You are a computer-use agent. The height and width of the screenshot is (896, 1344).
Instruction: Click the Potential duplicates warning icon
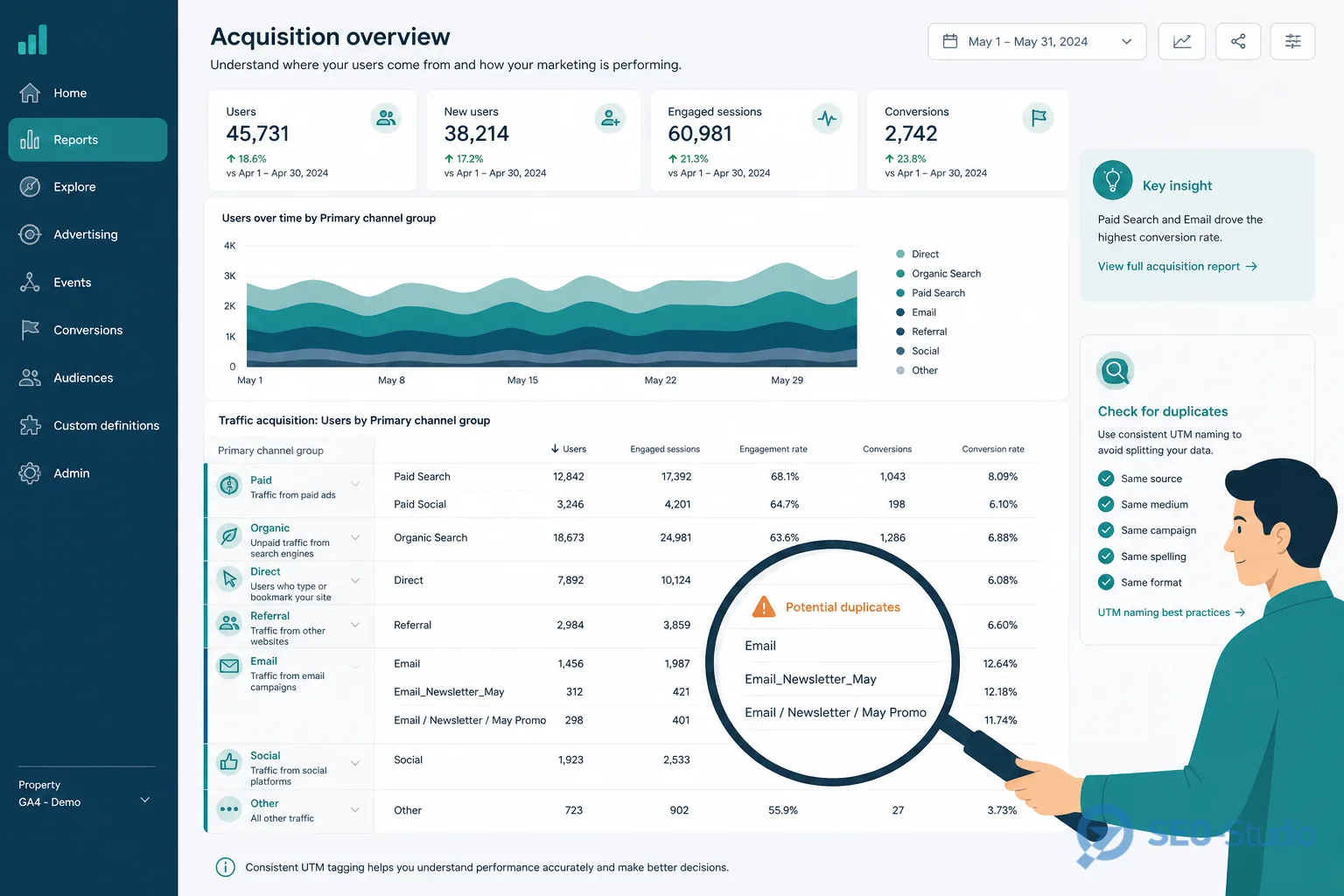764,606
